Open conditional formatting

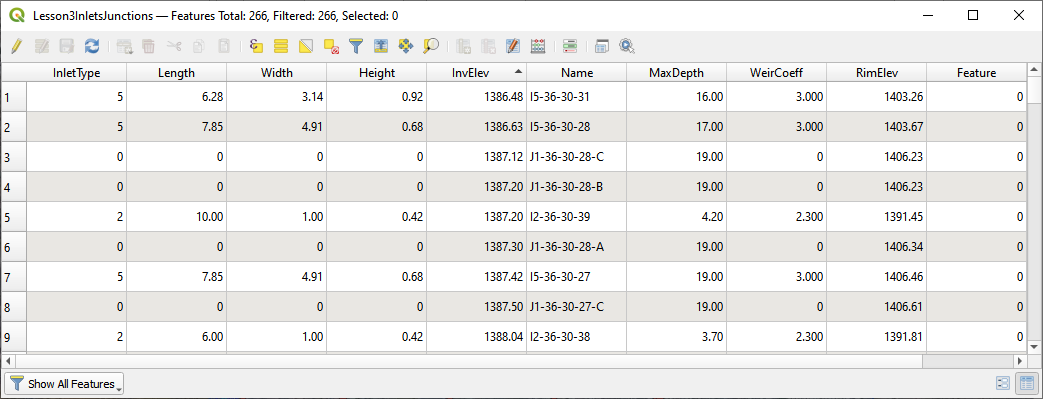570,46
